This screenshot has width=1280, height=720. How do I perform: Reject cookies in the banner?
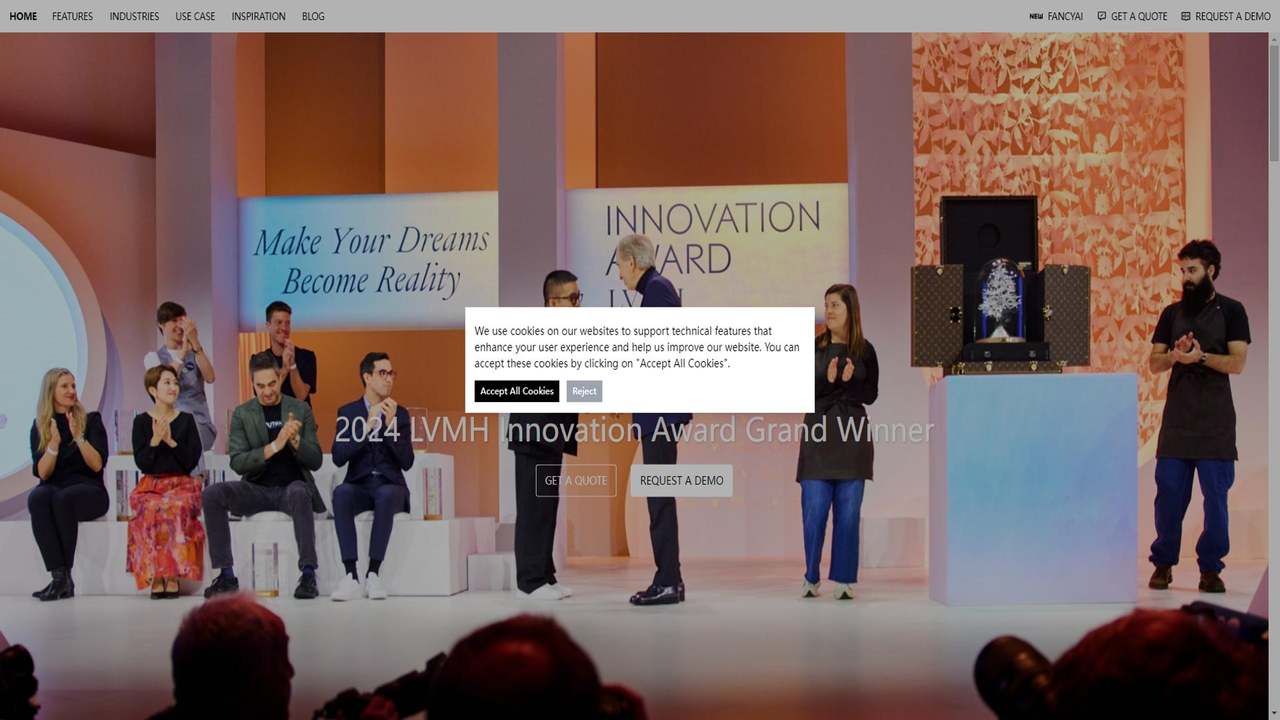pos(584,391)
